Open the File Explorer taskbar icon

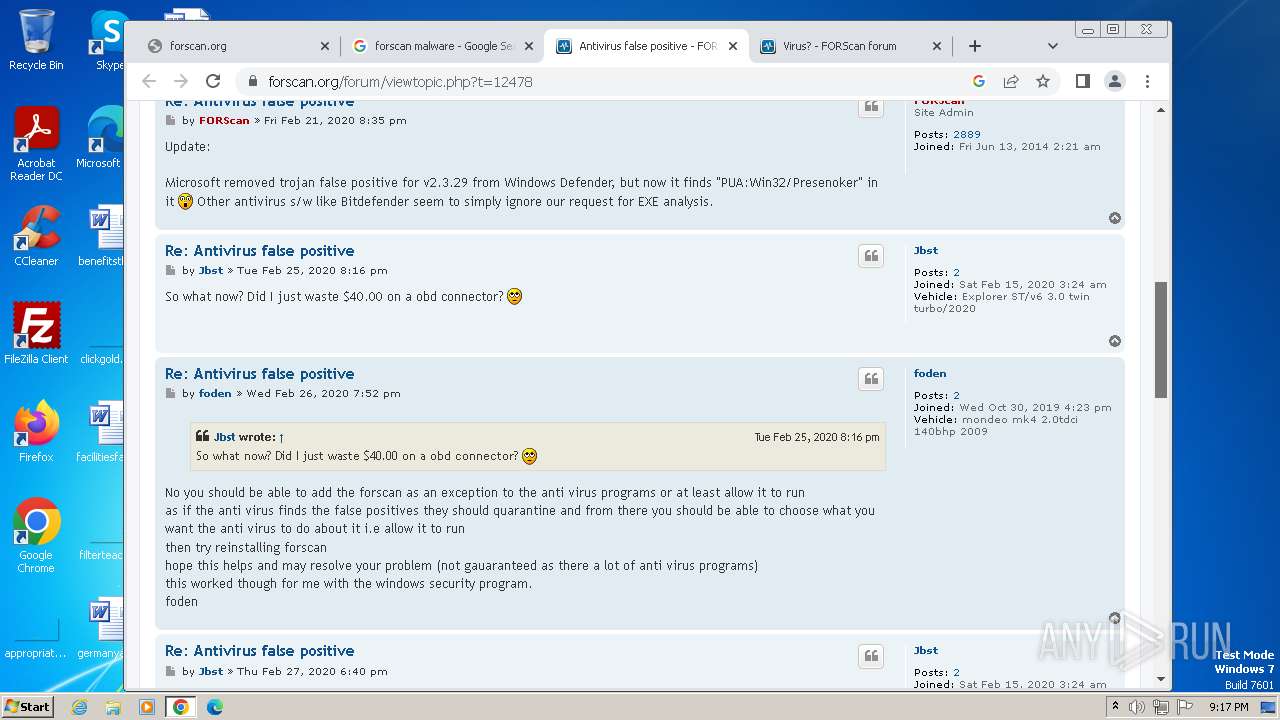pyautogui.click(x=113, y=707)
